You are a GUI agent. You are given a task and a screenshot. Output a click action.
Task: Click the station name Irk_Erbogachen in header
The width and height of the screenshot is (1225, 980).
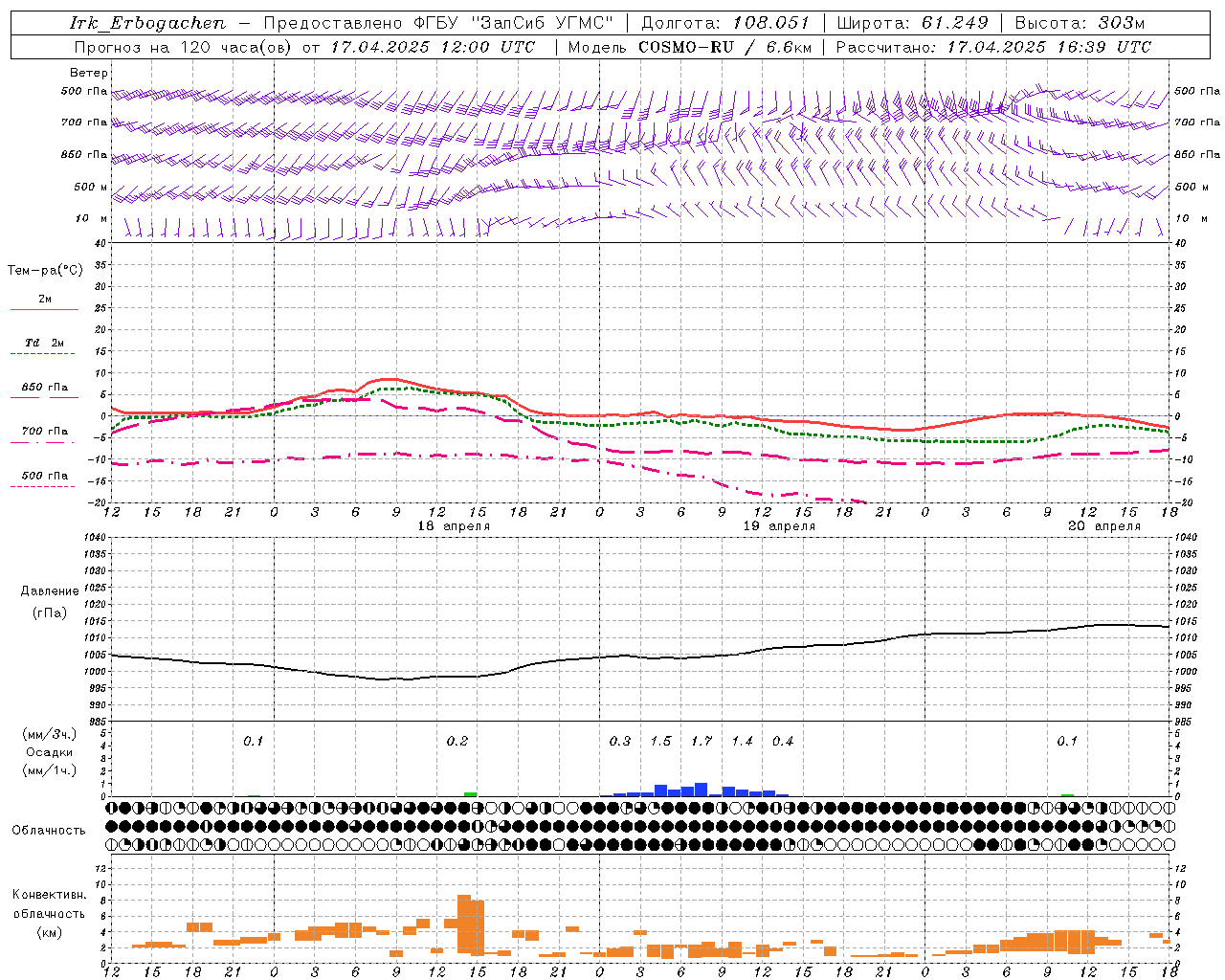pos(147,23)
